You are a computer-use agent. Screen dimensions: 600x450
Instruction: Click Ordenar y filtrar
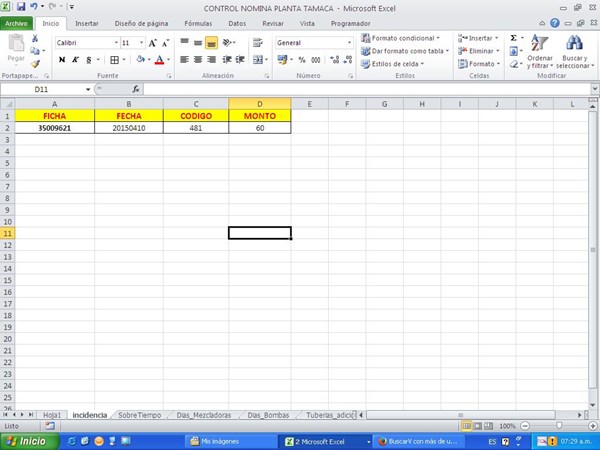pyautogui.click(x=540, y=51)
